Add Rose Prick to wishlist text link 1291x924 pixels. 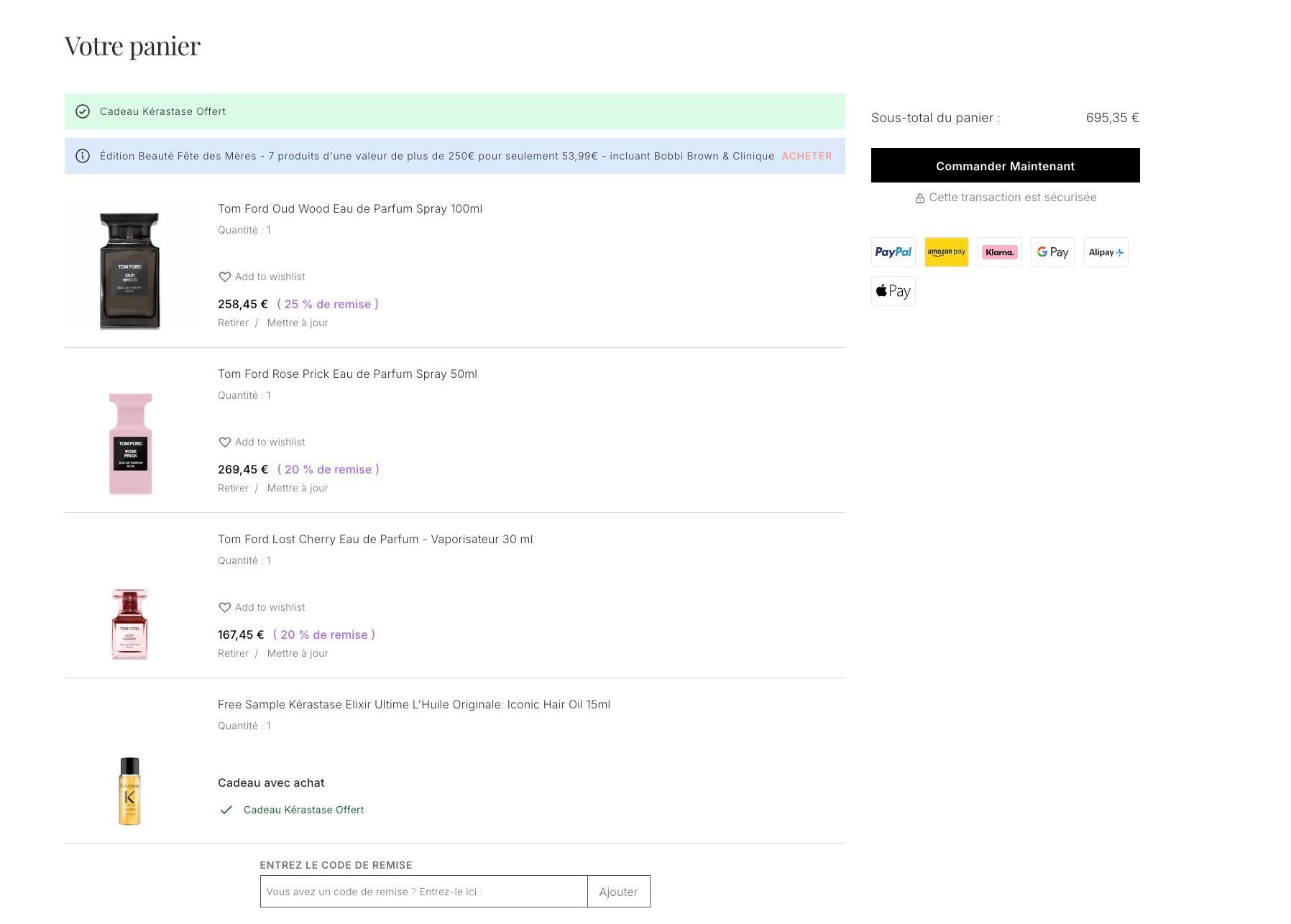pyautogui.click(x=270, y=442)
